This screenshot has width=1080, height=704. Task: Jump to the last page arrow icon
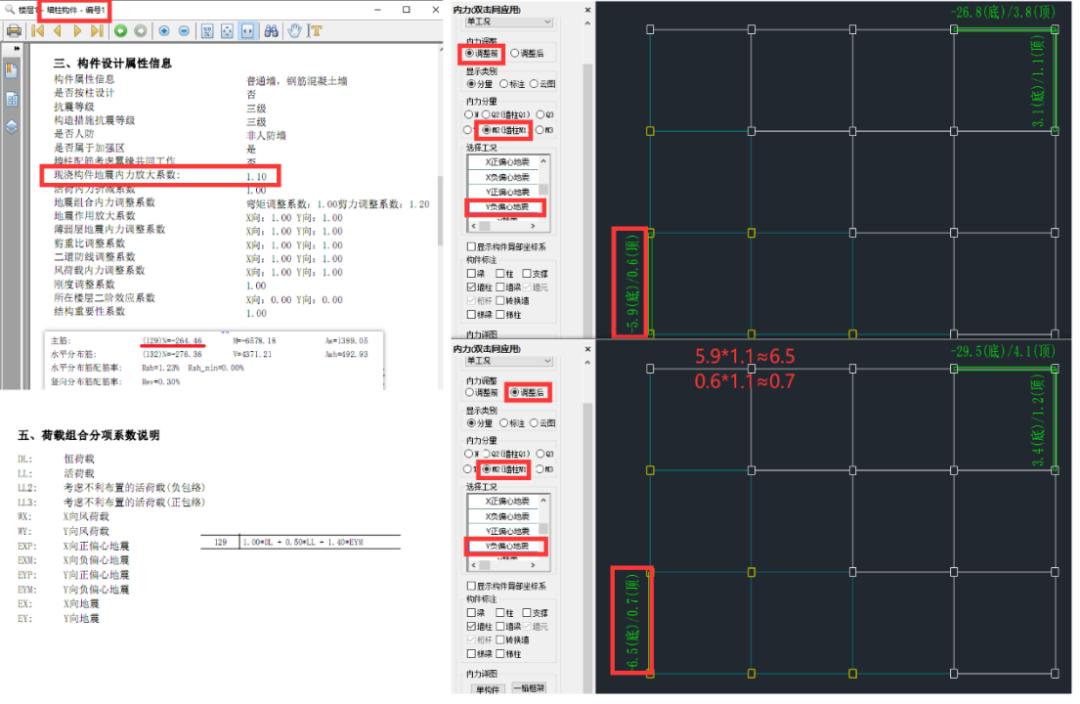pos(96,31)
